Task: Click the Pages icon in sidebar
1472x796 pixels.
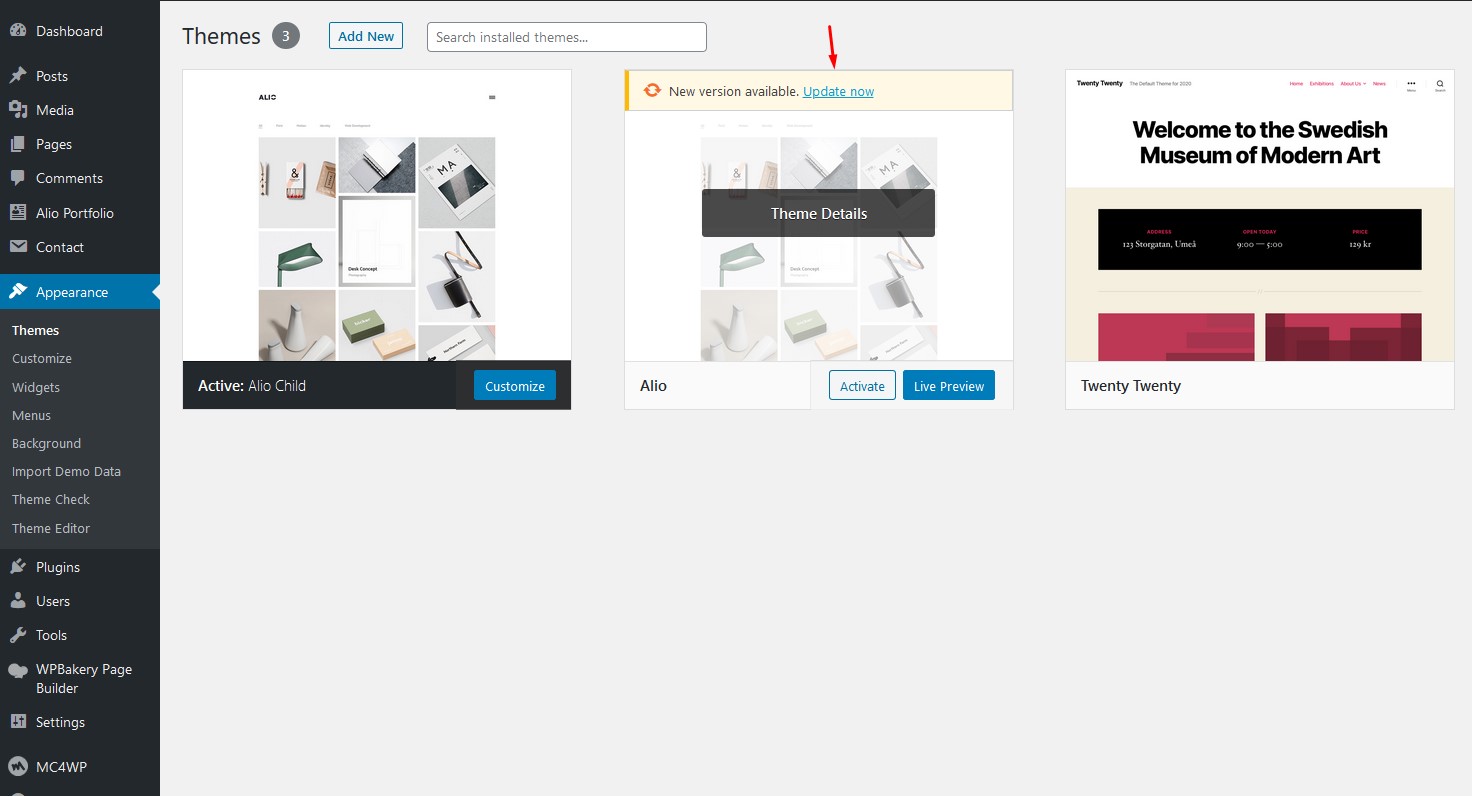Action: 18,144
